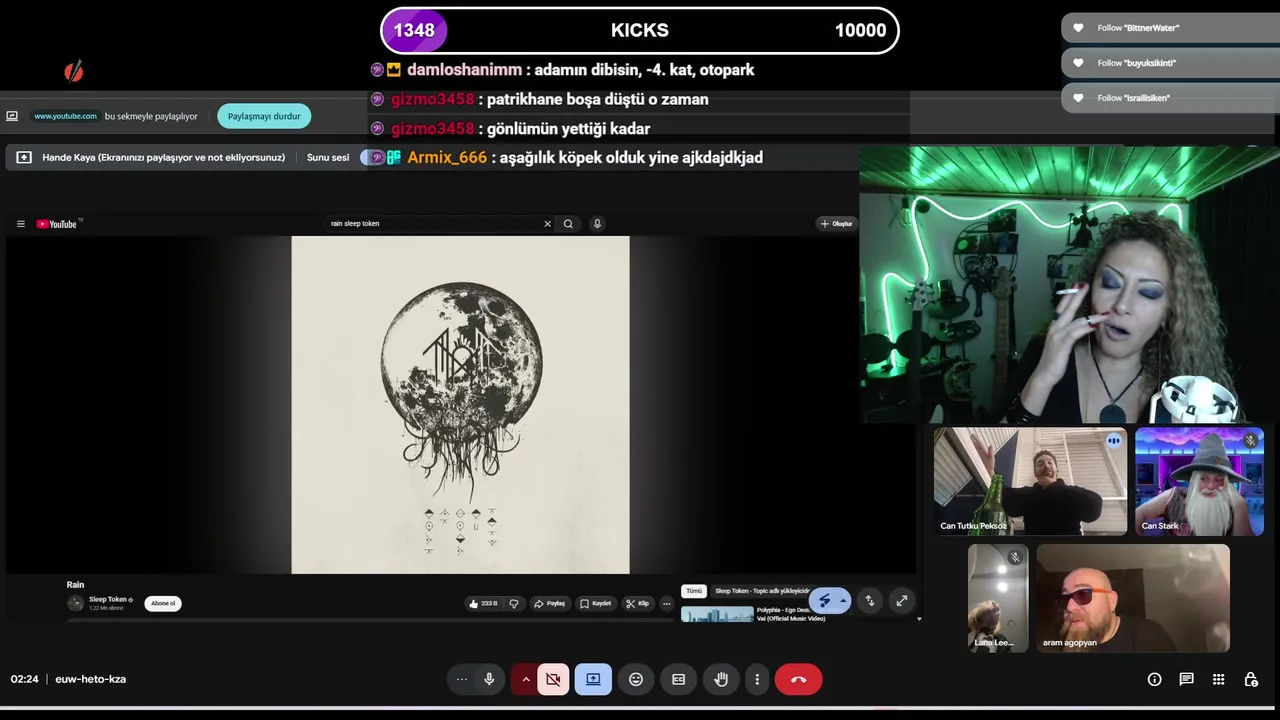Screen dimensions: 1280x720
Task: Click the Kaydet save button
Action: pos(595,603)
